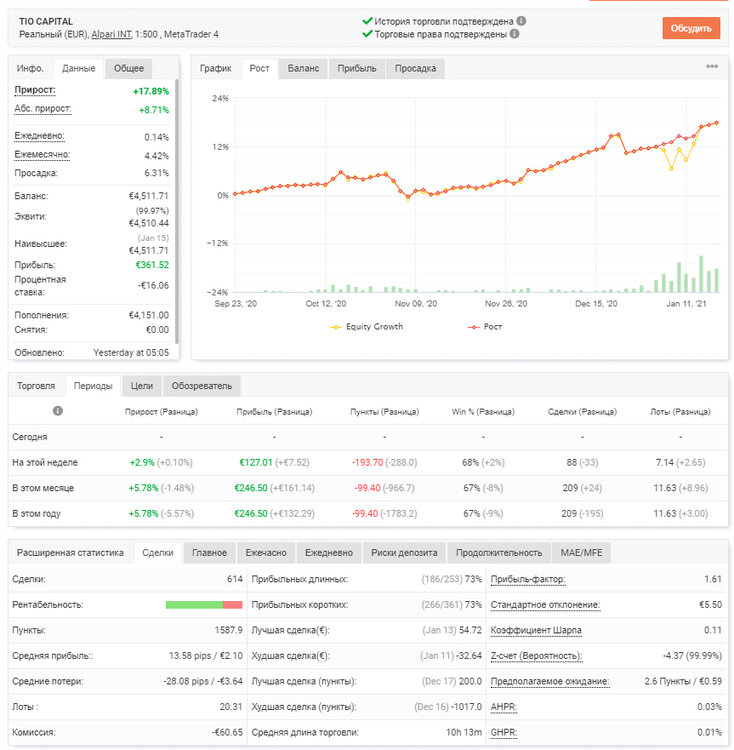Click Стандартное отклонение link
734x750 pixels.
pyautogui.click(x=545, y=605)
